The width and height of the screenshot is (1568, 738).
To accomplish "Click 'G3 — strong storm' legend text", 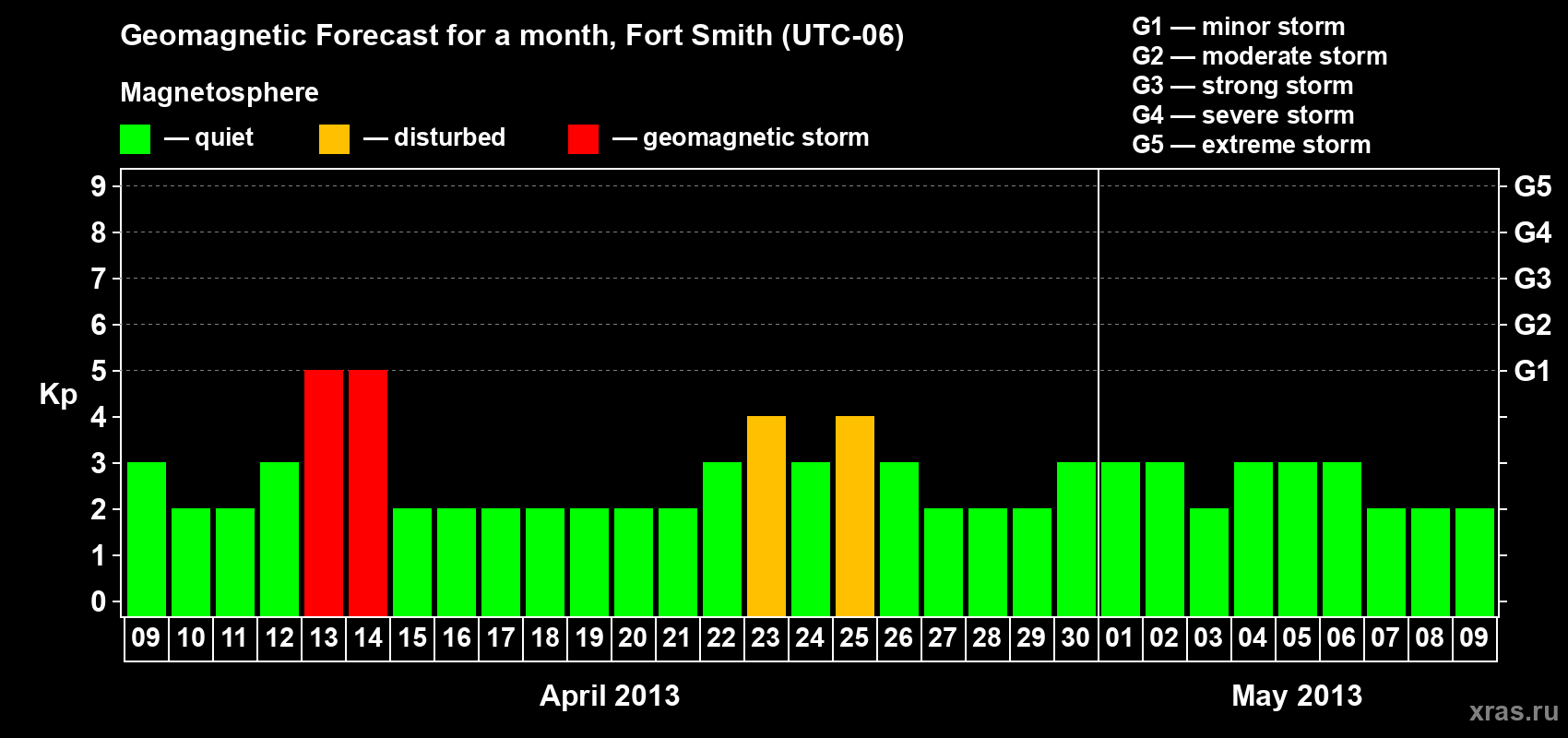I will 1243,86.
